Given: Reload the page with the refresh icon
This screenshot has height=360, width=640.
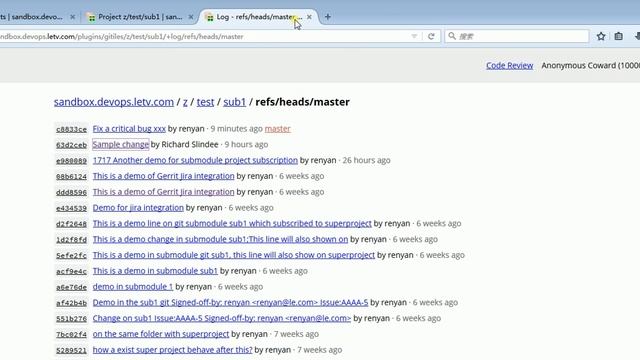Looking at the screenshot, I should (431, 36).
